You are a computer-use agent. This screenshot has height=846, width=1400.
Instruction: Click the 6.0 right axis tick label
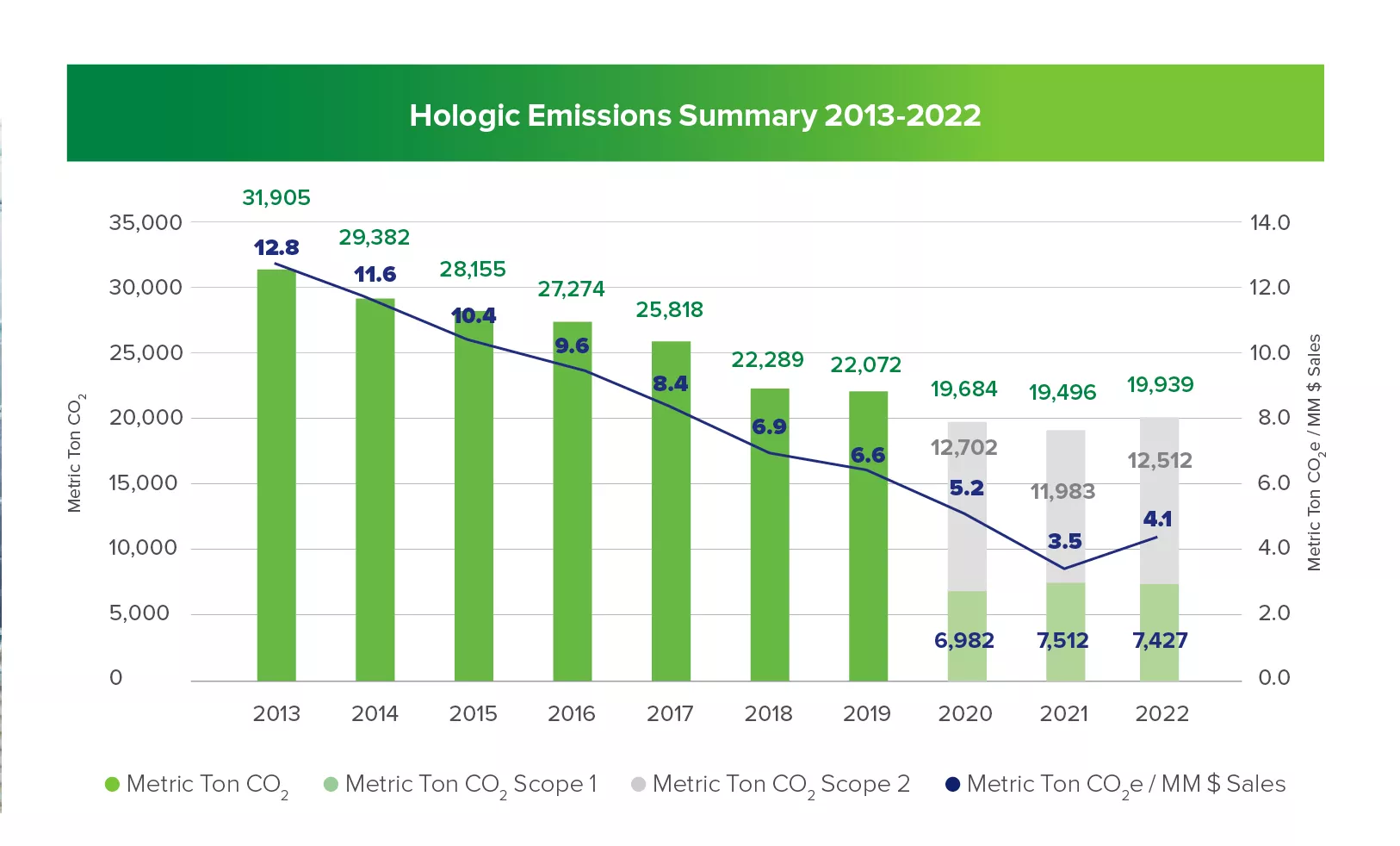1273,483
